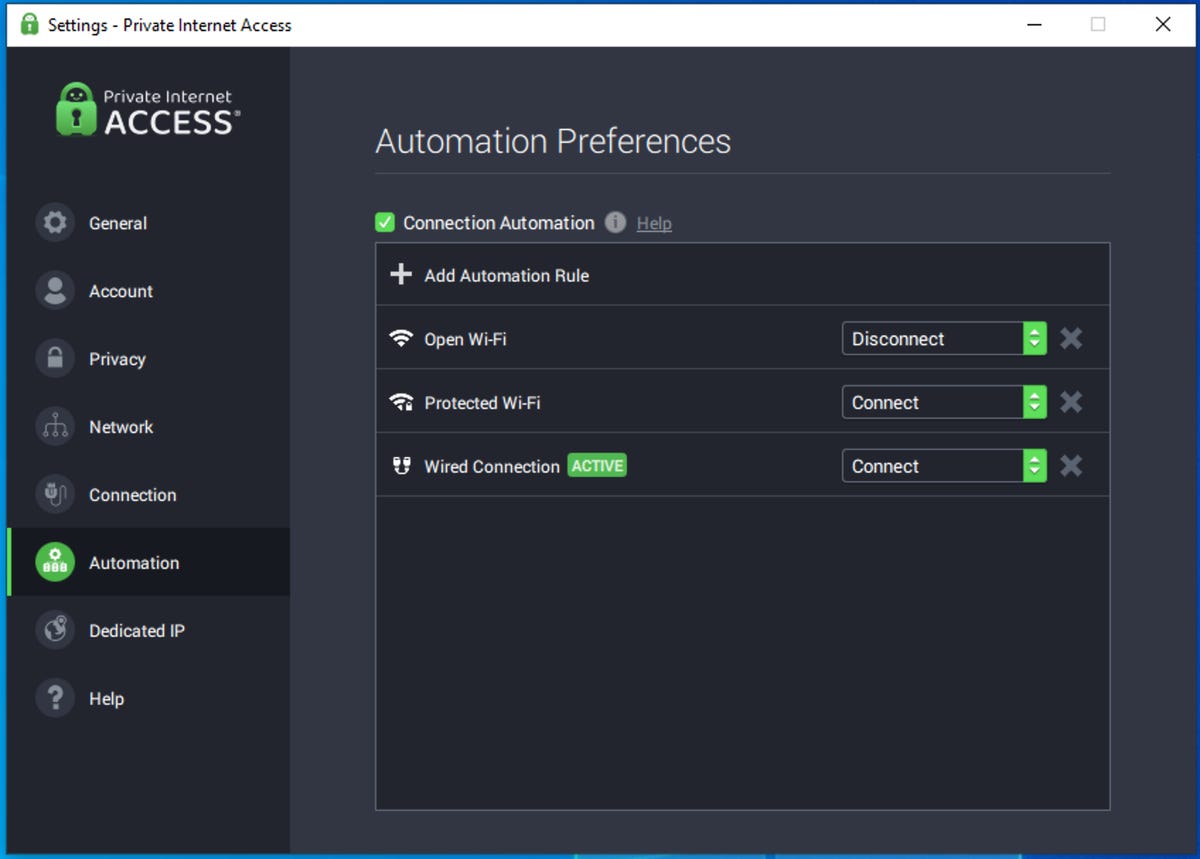Click the info icon beside Connection Automation
The width and height of the screenshot is (1200, 859).
coord(616,222)
